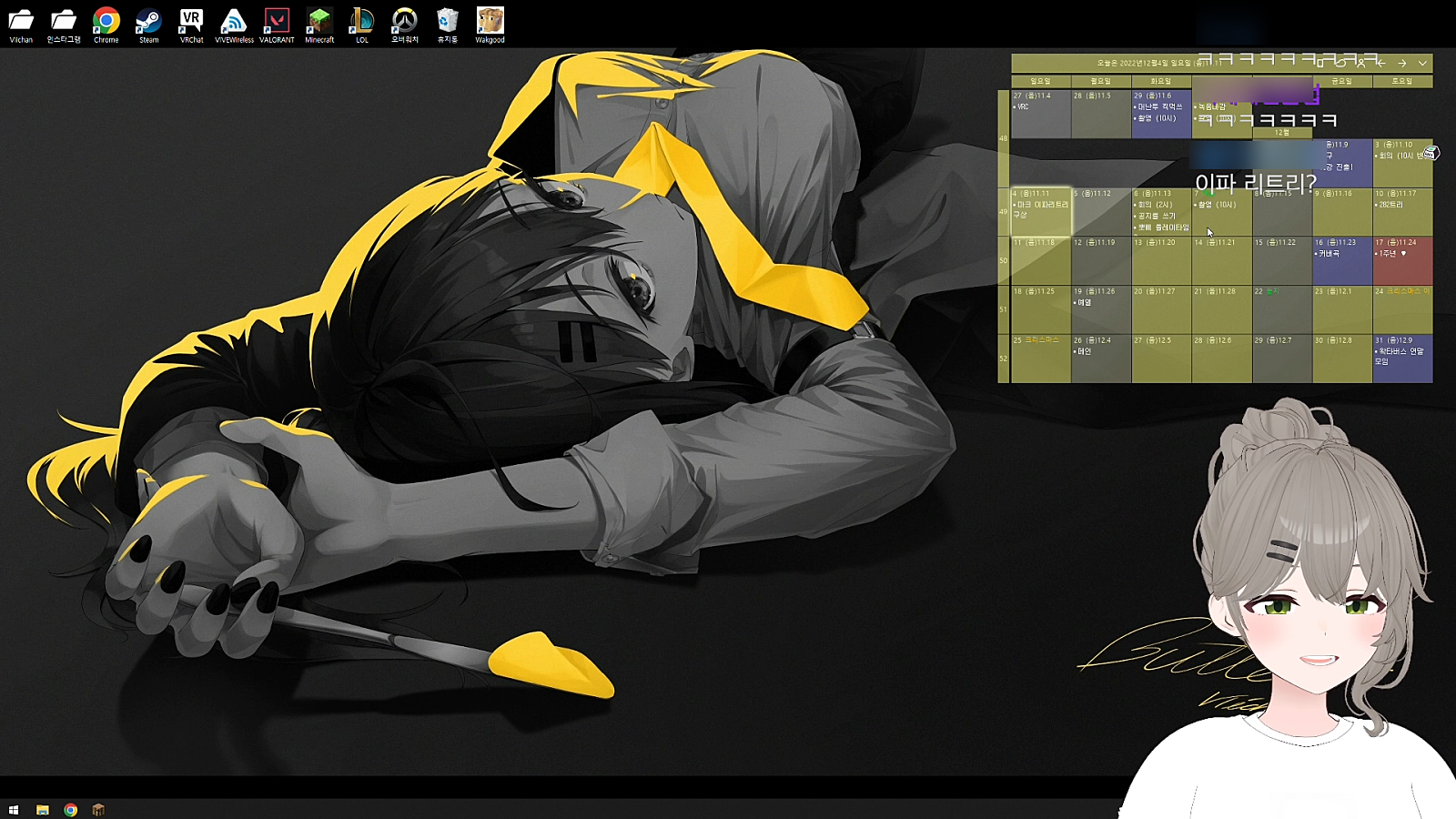
Task: Open the VRChat desktop shortcut
Action: [x=191, y=25]
